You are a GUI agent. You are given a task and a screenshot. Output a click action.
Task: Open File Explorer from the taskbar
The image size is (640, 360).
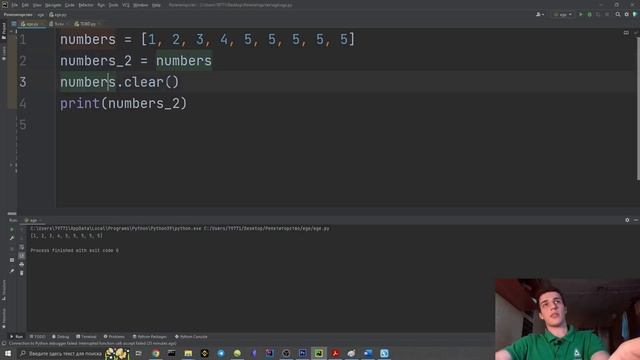[188, 353]
